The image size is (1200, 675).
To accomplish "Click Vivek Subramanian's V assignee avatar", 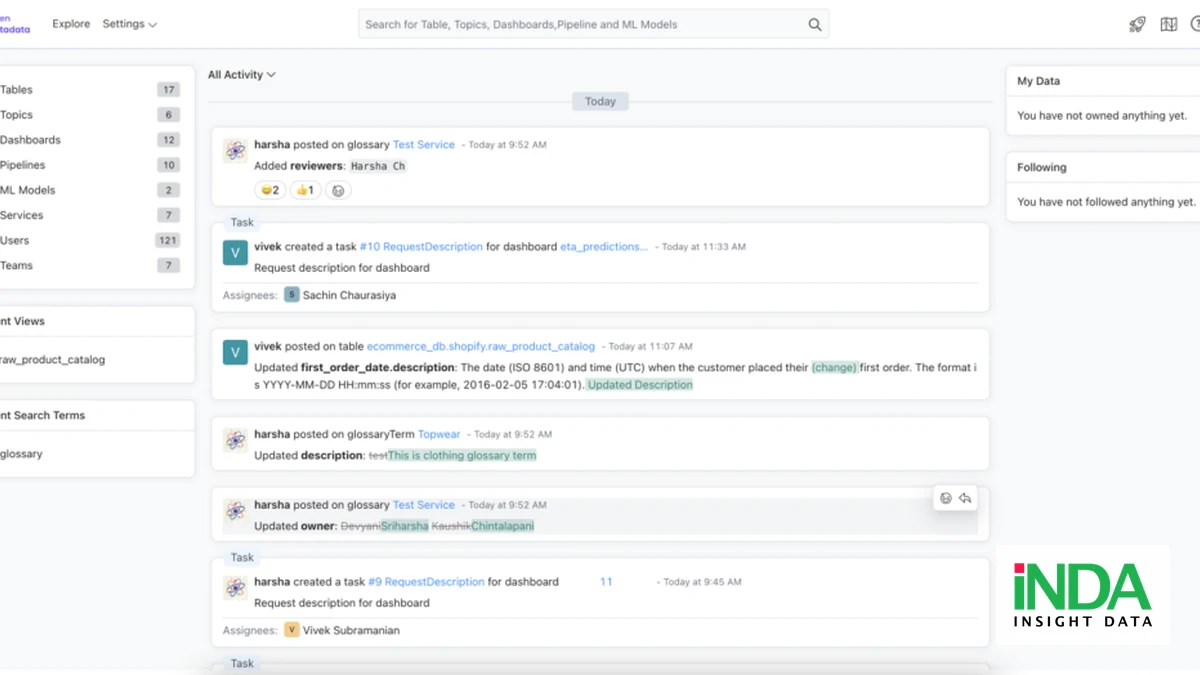I will pyautogui.click(x=292, y=630).
